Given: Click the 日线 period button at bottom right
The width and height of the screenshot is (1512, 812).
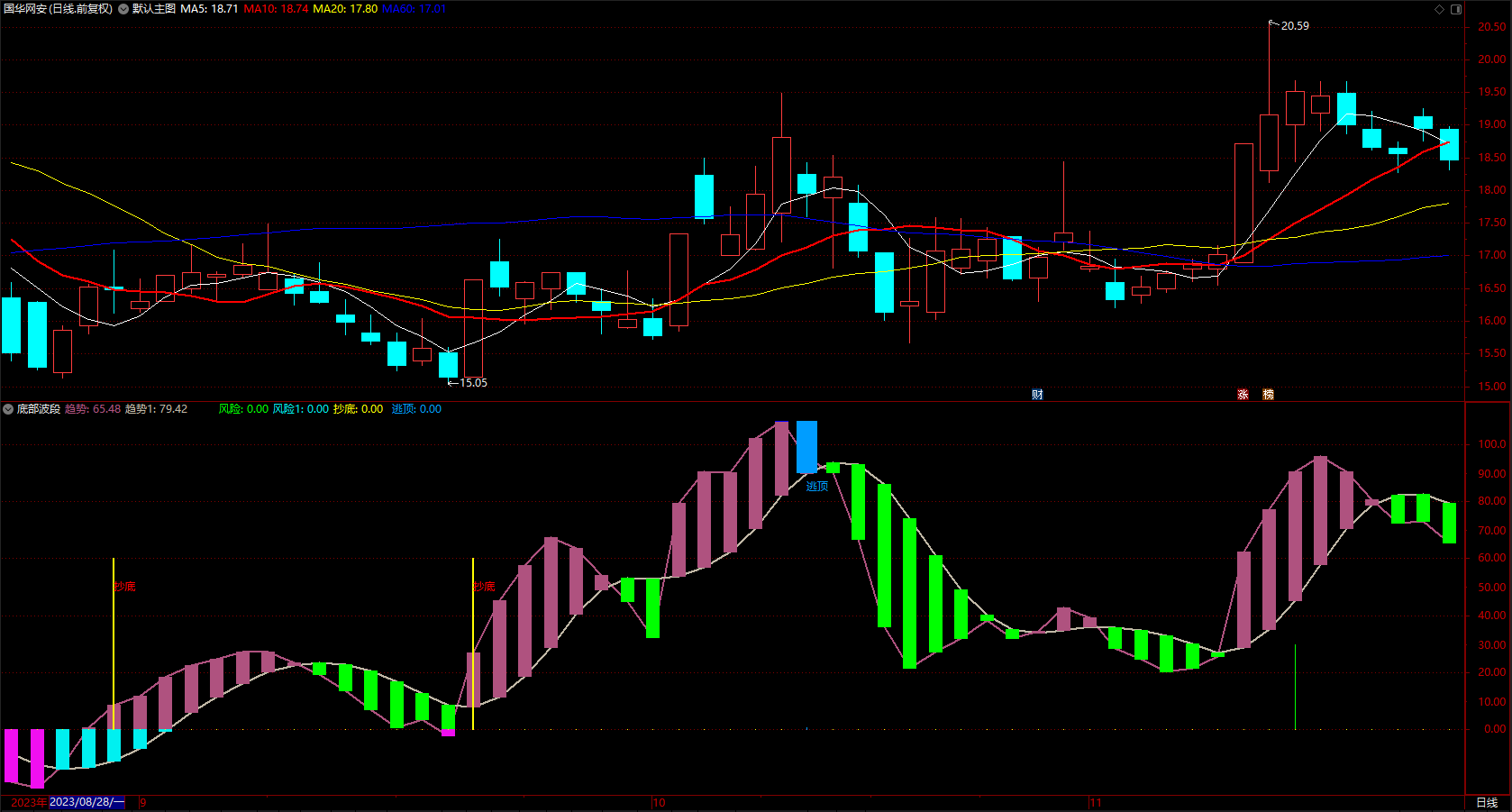Looking at the screenshot, I should [1487, 803].
